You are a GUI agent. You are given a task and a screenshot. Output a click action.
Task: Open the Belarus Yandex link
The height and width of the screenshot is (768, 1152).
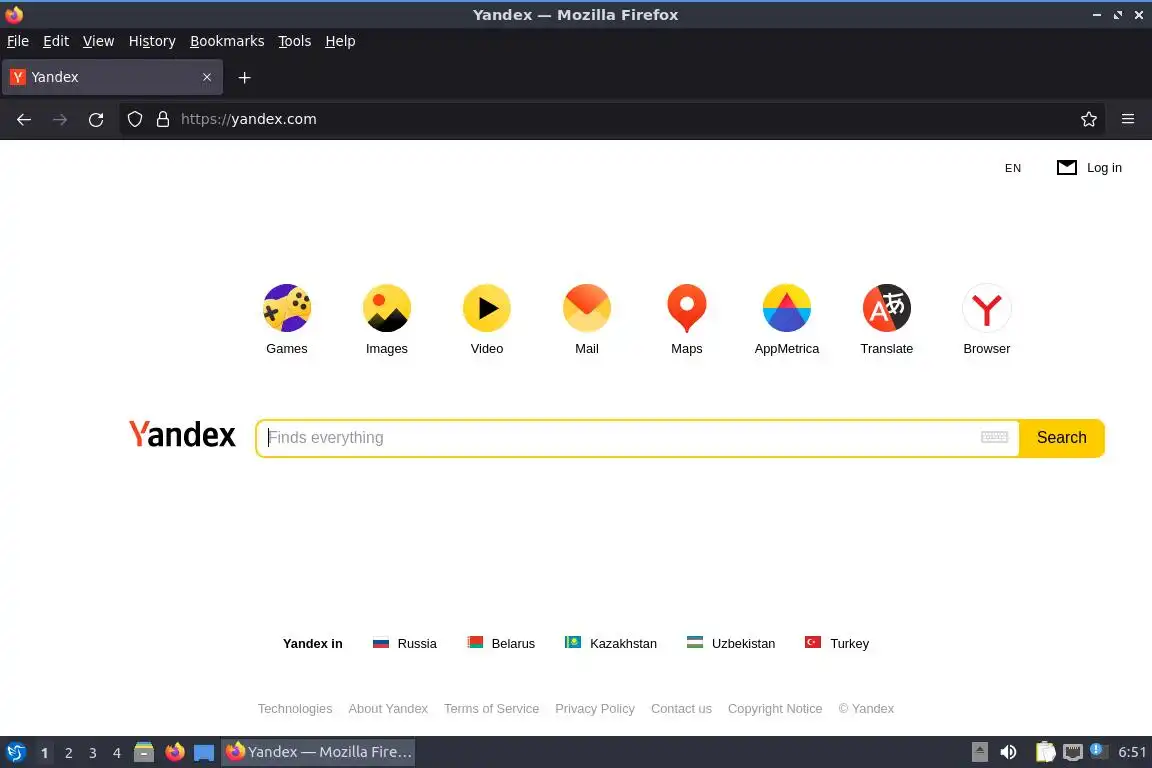tap(501, 643)
